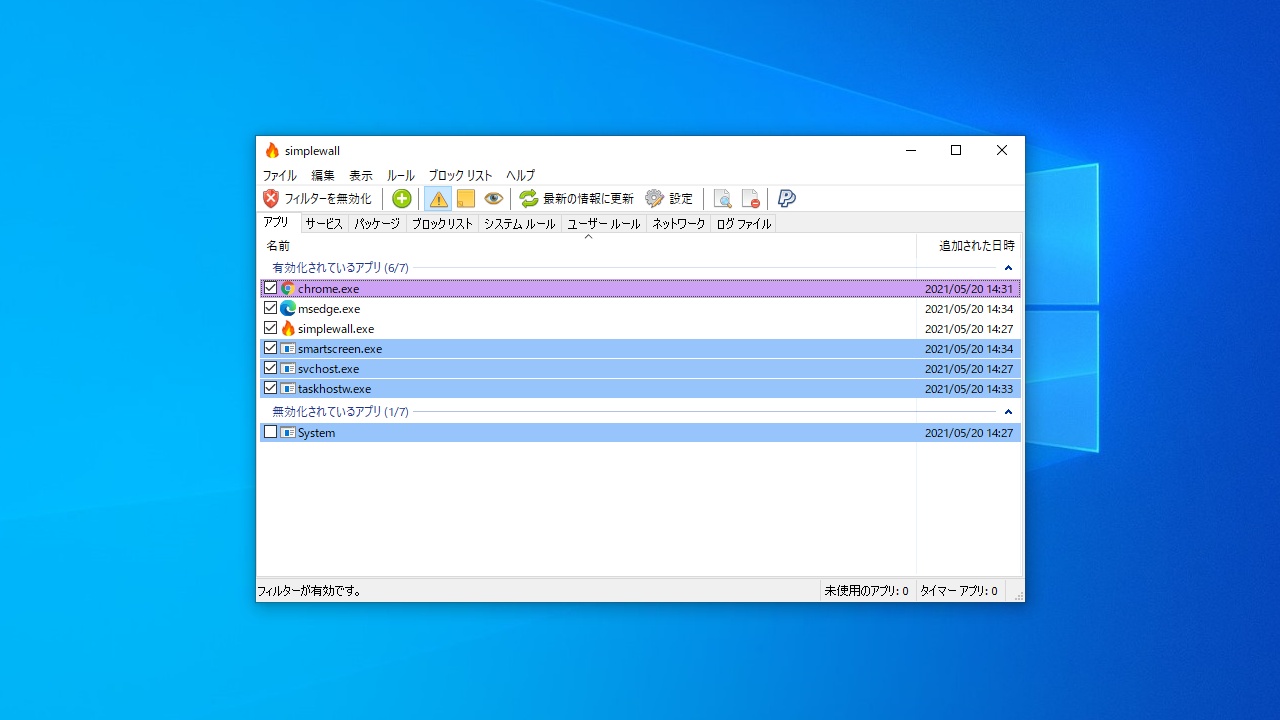Maximize the simplewall window

click(x=956, y=151)
